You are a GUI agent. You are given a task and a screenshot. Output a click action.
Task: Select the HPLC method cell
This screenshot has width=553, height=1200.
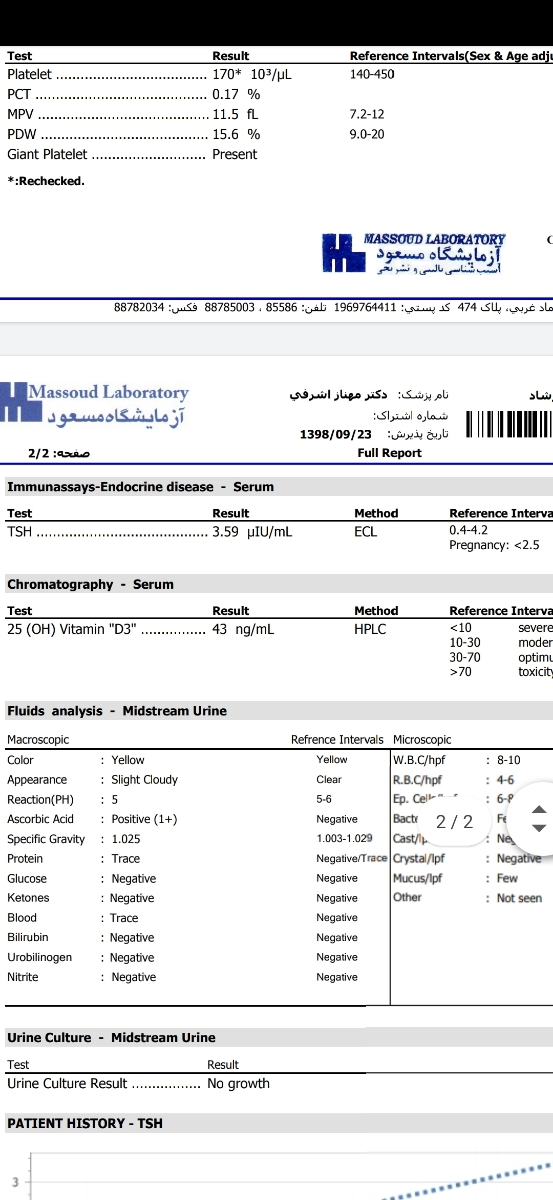[370, 629]
